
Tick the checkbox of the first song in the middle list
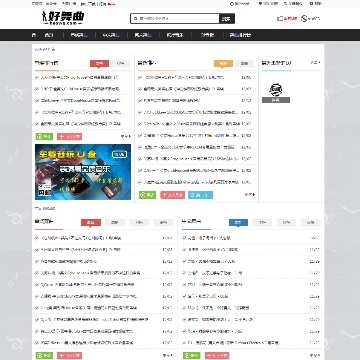coord(140,77)
